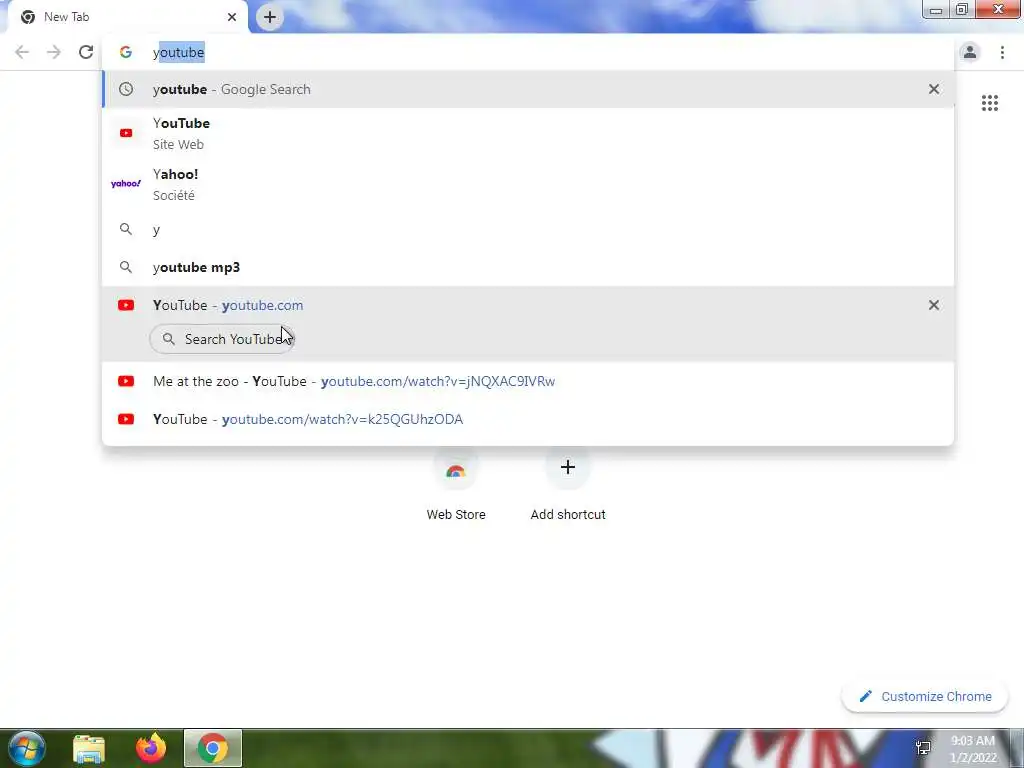Open the Web Store shortcut
The image size is (1024, 768).
coord(456,485)
